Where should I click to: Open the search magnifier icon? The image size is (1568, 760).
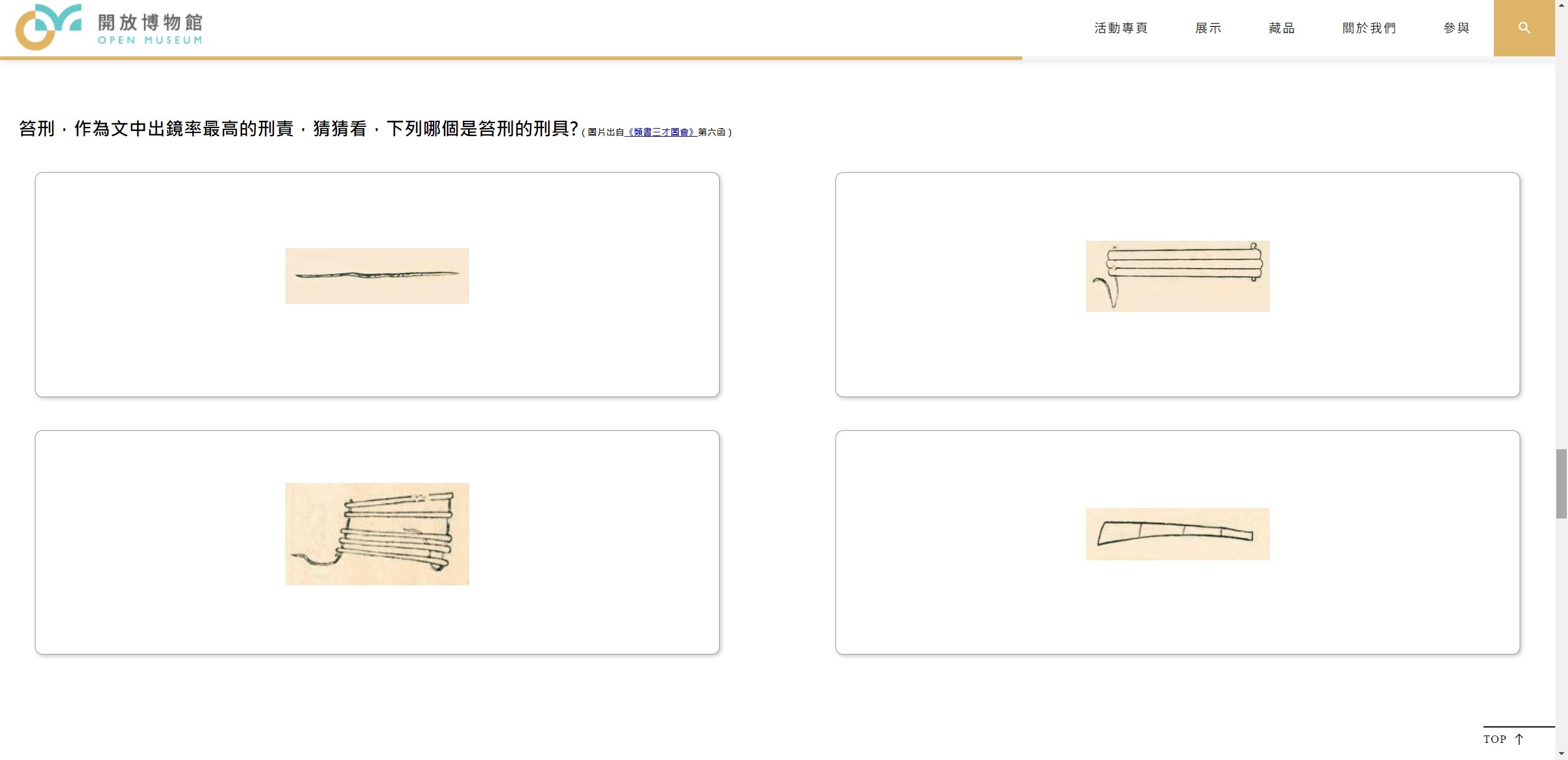coord(1524,28)
